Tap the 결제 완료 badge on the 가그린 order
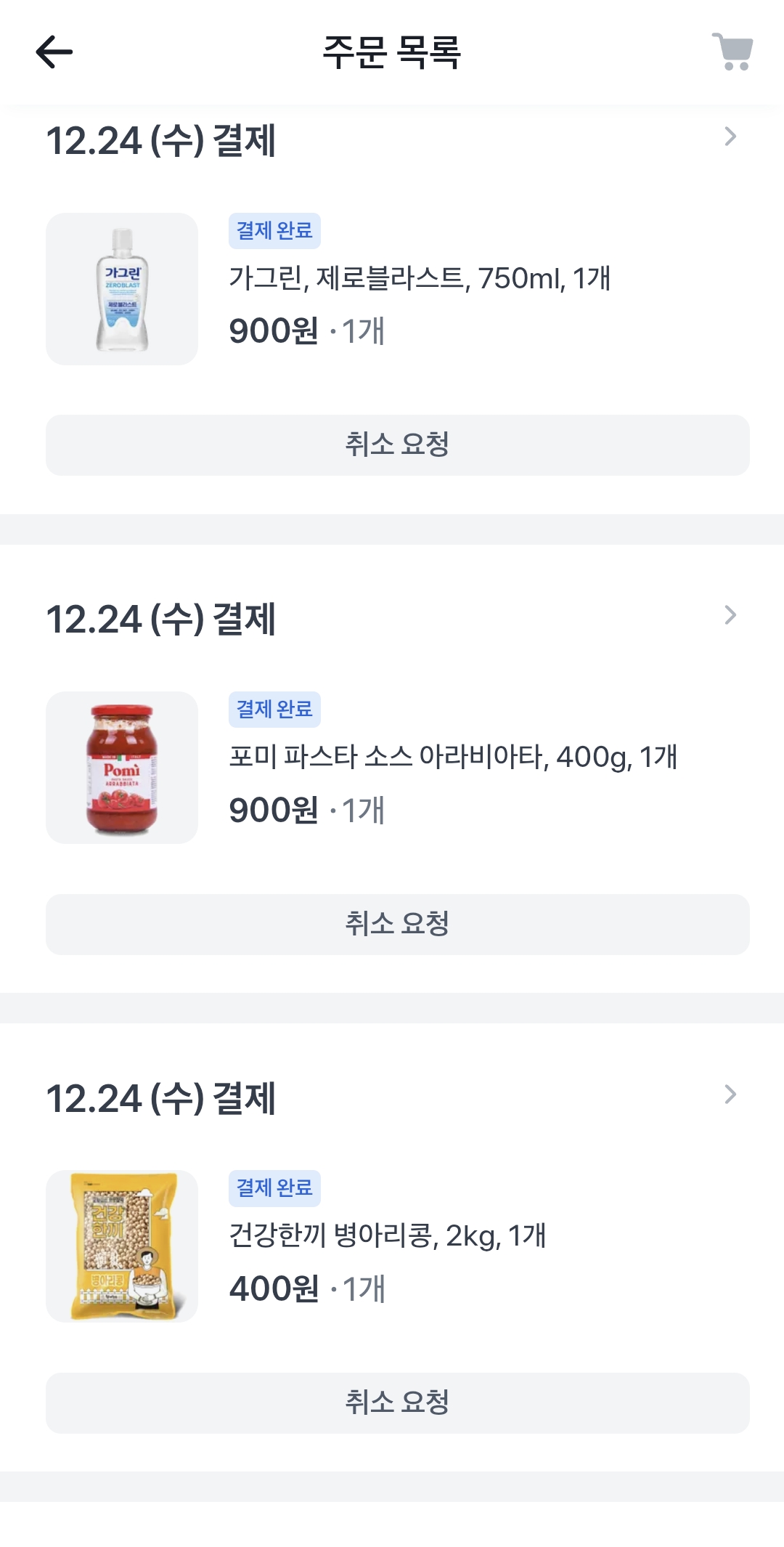This screenshot has height=1547, width=784. pos(274,231)
